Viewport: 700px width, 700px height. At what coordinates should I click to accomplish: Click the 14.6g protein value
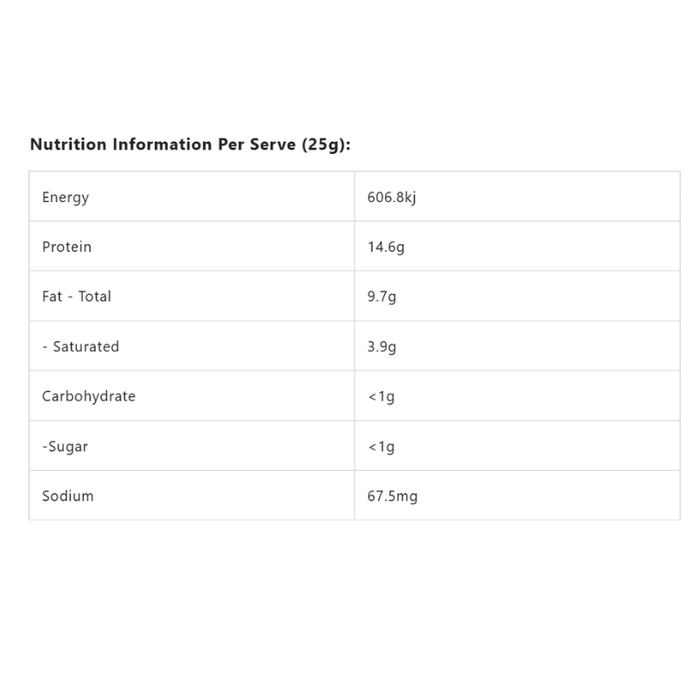pyautogui.click(x=386, y=247)
